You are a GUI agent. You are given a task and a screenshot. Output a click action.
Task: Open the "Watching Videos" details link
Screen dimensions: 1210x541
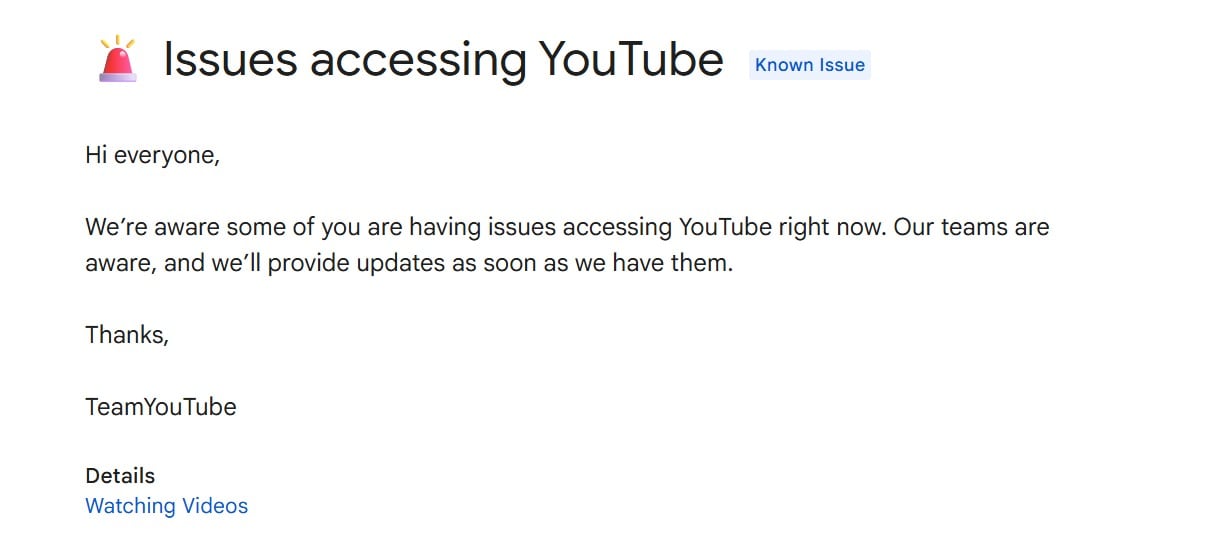[166, 506]
